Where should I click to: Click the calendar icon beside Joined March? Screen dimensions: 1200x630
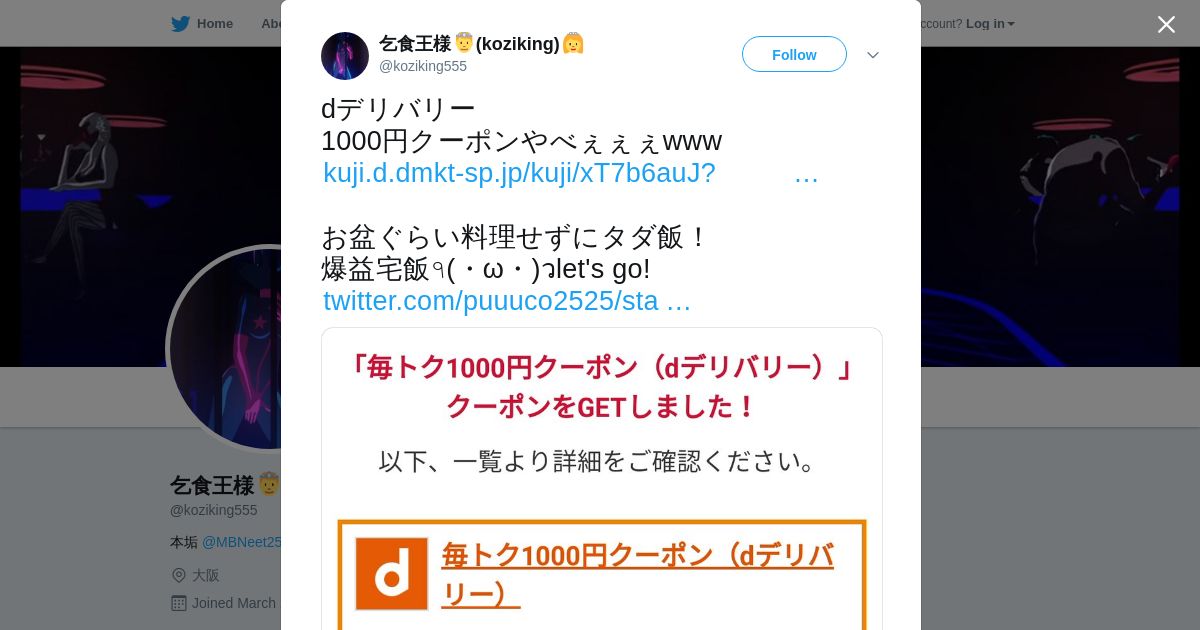pos(179,603)
